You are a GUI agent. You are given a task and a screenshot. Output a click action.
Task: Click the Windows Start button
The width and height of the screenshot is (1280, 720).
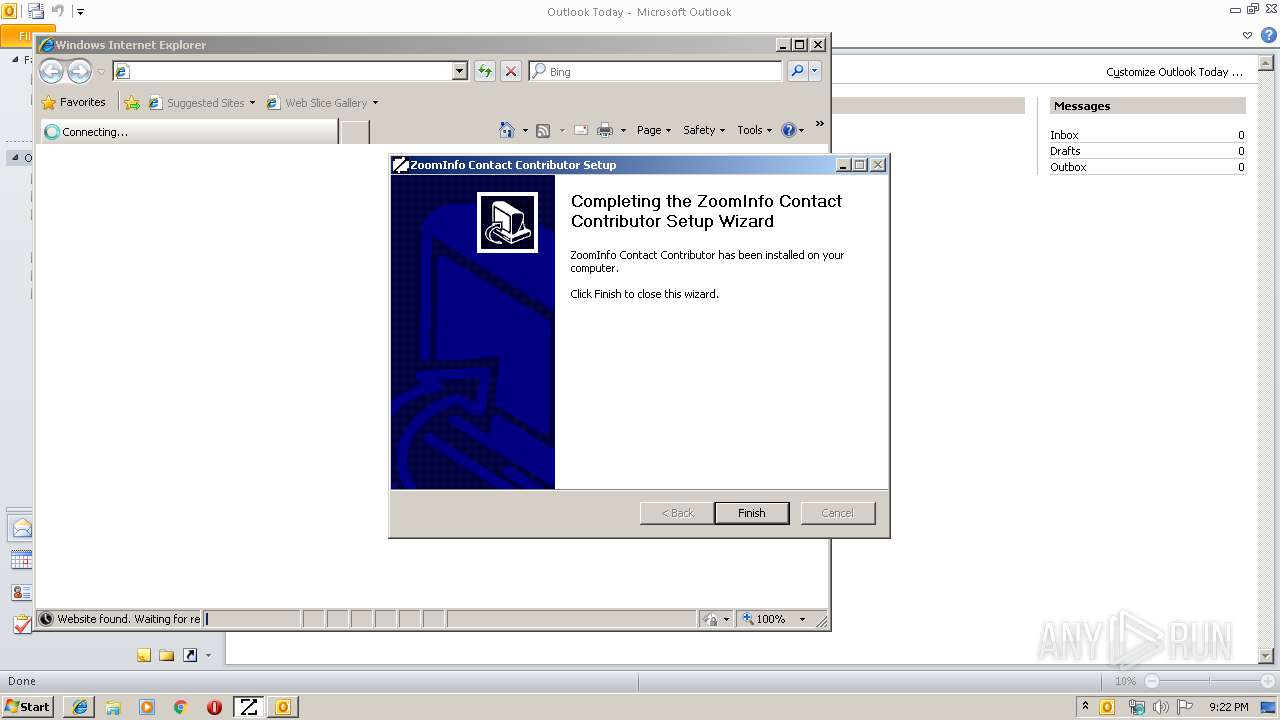(28, 706)
